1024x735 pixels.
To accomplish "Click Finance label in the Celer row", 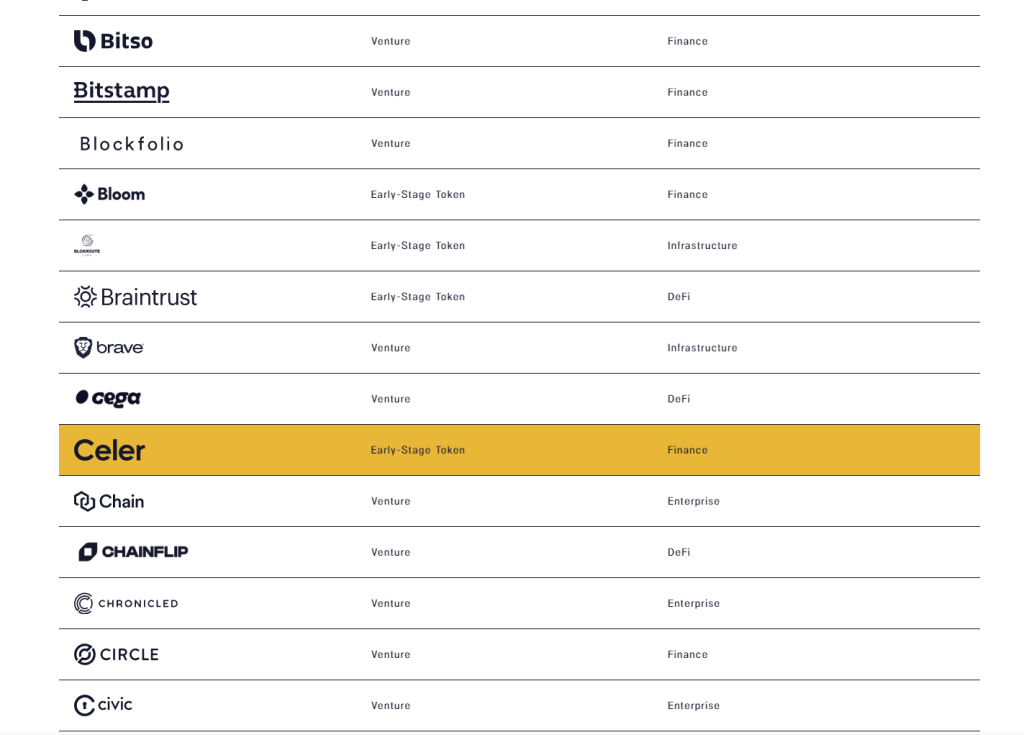I will pyautogui.click(x=687, y=450).
